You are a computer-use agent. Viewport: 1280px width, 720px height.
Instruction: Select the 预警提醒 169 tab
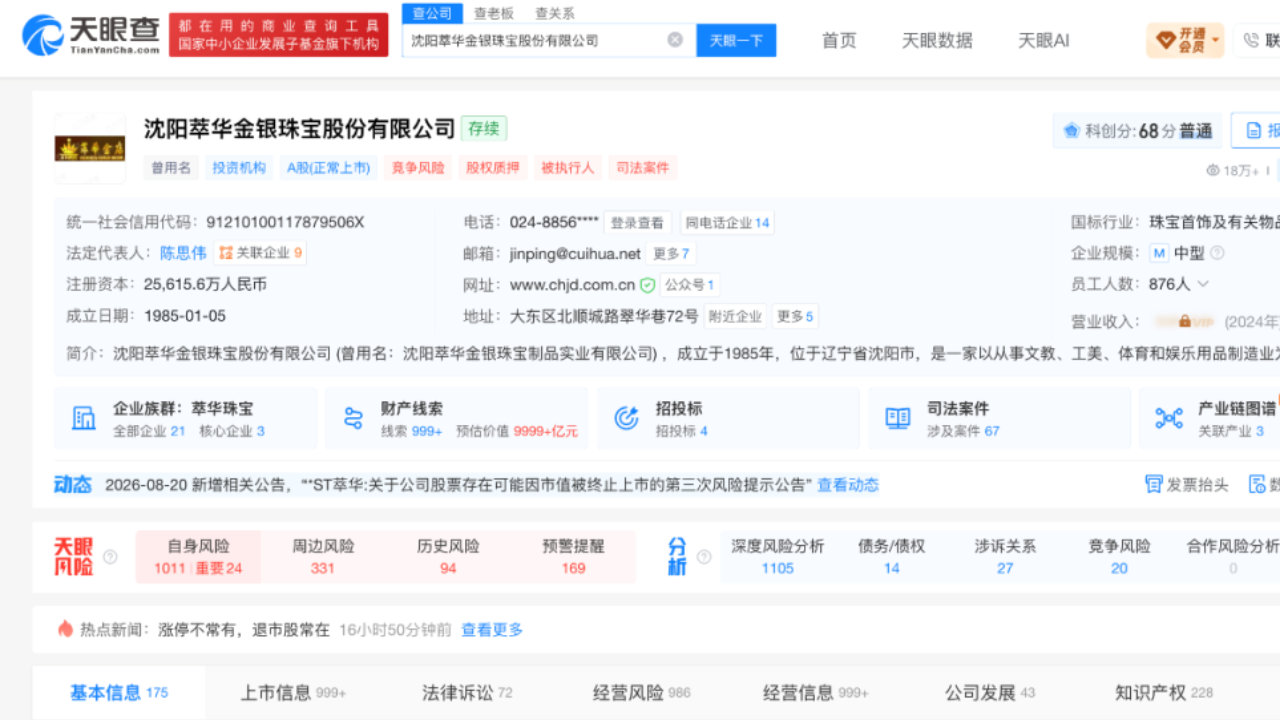[573, 557]
